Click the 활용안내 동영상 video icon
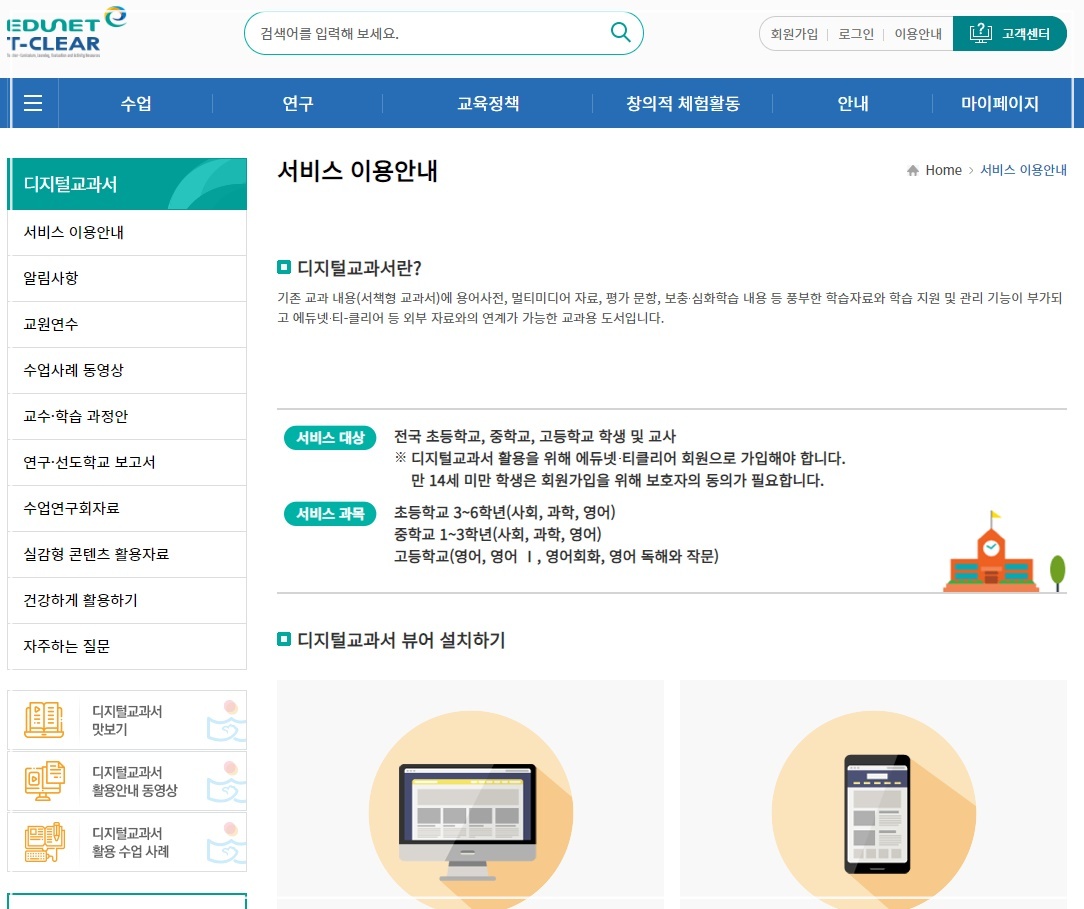Viewport: 1084px width, 909px height. (x=44, y=780)
